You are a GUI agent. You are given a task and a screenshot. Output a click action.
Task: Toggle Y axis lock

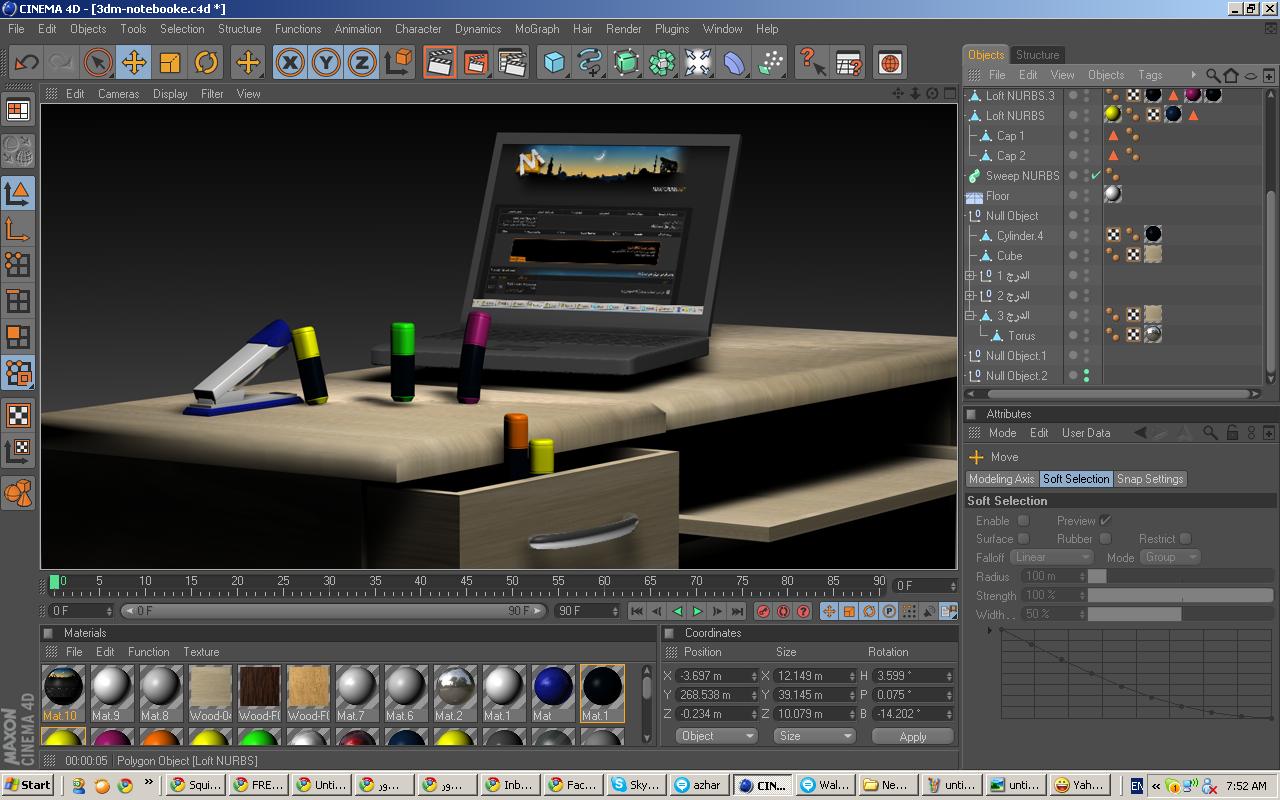click(x=326, y=63)
